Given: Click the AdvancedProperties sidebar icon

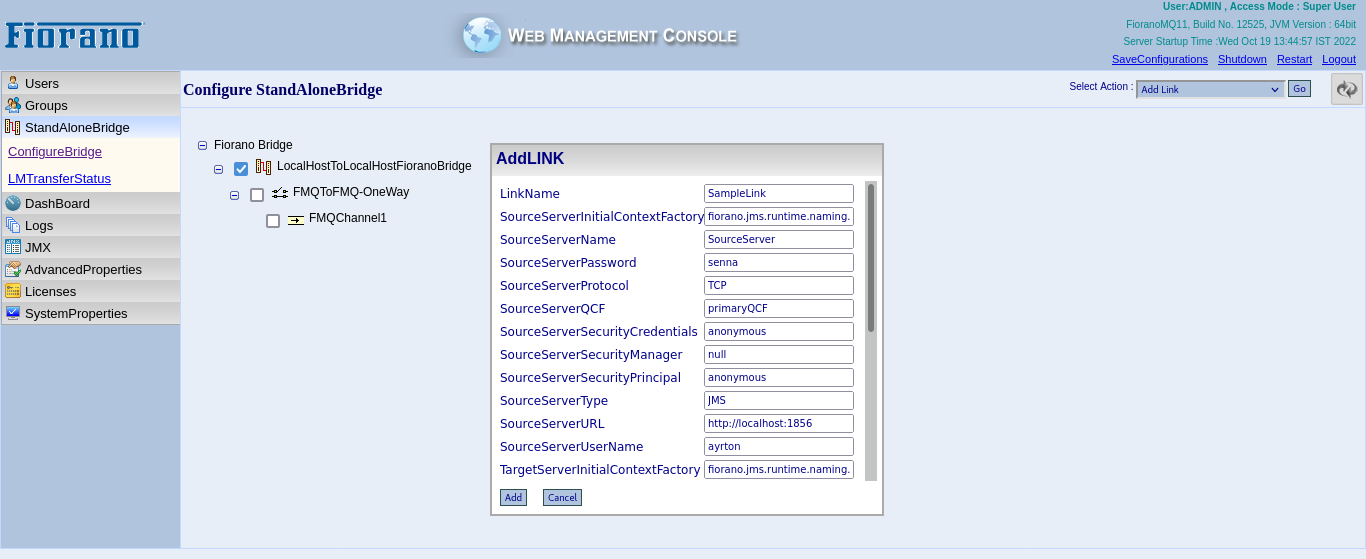Looking at the screenshot, I should [x=13, y=269].
